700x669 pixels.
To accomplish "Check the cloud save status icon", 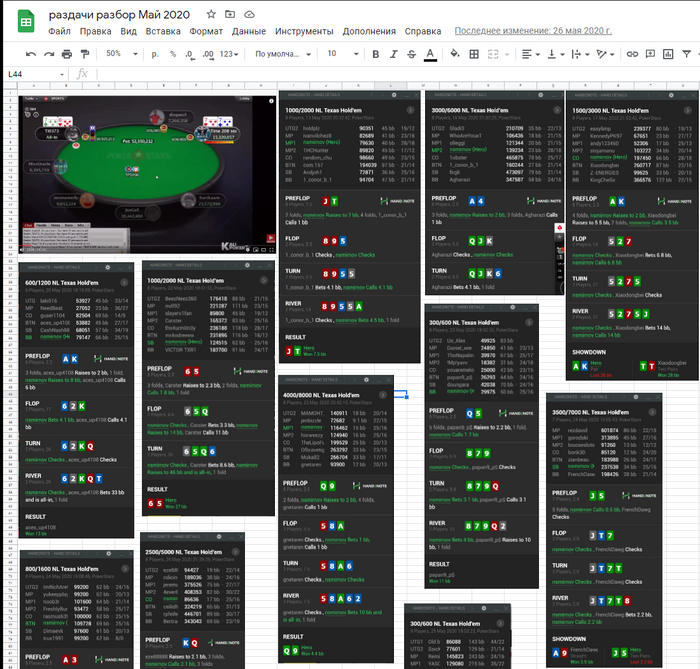I will click(x=250, y=15).
